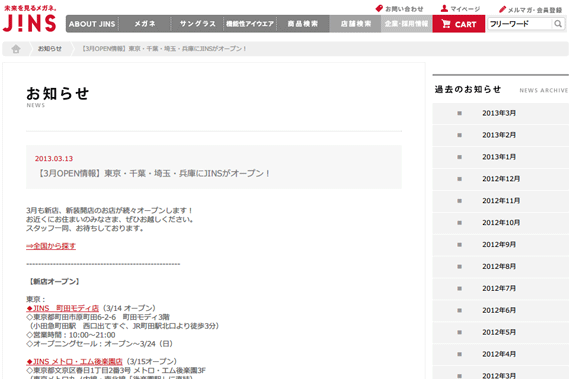Open 2013年3月 archive
570x379 pixels.
500,113
